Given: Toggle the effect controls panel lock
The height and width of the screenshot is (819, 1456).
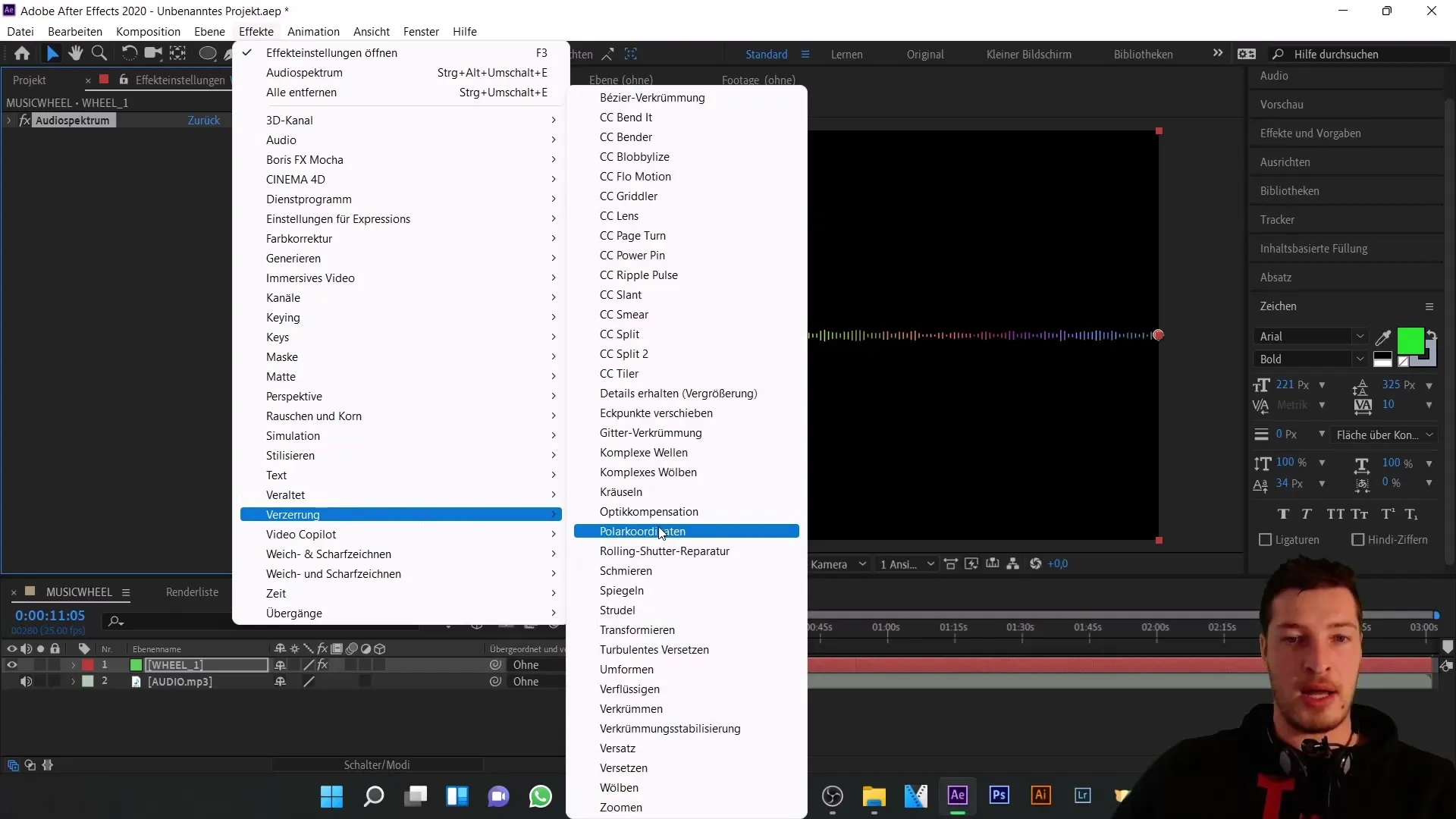Looking at the screenshot, I should pyautogui.click(x=124, y=80).
